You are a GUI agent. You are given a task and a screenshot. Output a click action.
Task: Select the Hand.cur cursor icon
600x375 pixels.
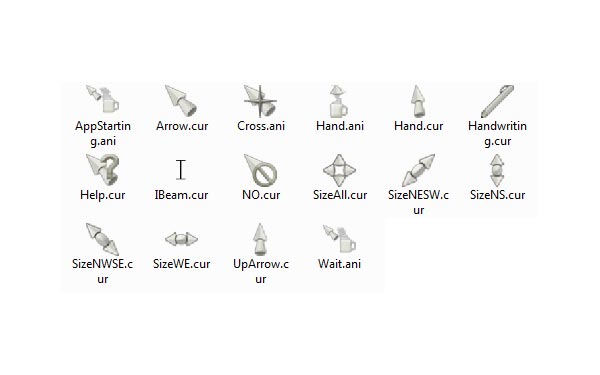click(418, 101)
